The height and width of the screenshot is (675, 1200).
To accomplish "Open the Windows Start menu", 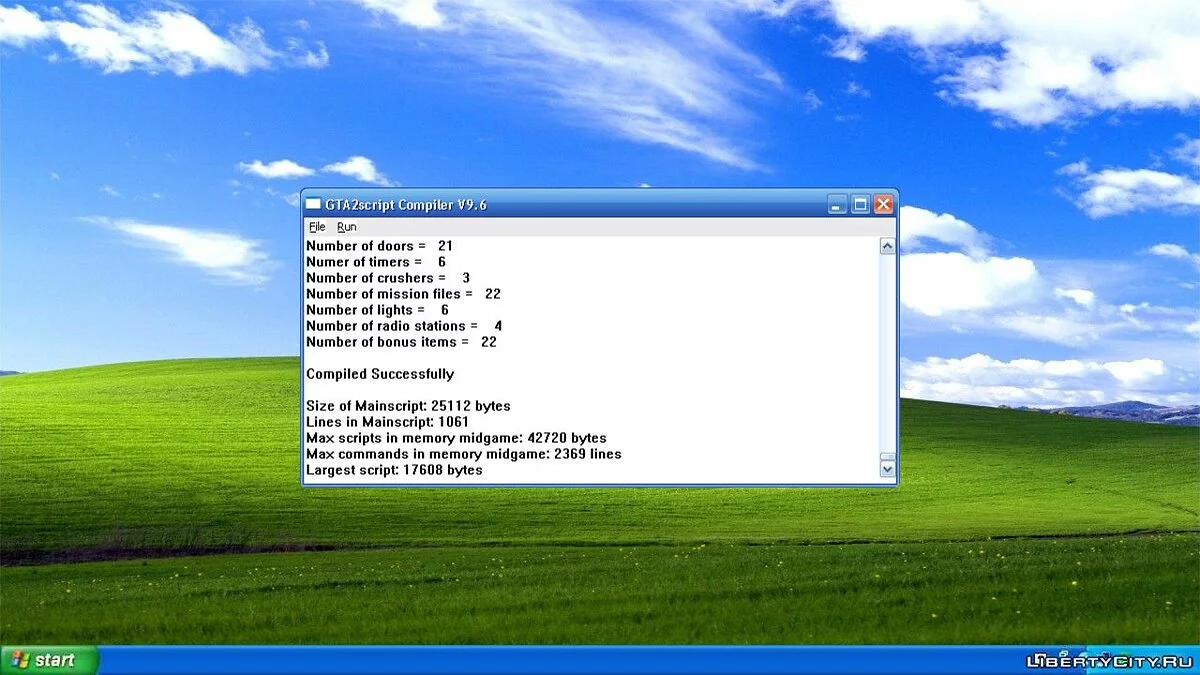I will pyautogui.click(x=50, y=660).
